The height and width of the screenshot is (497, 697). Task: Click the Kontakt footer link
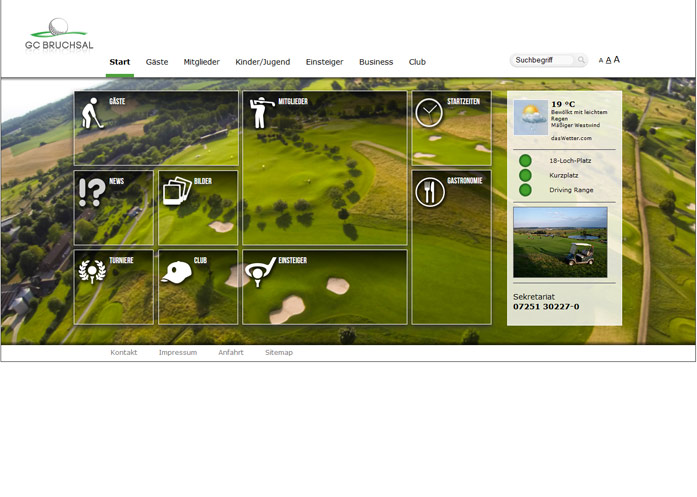pos(124,353)
